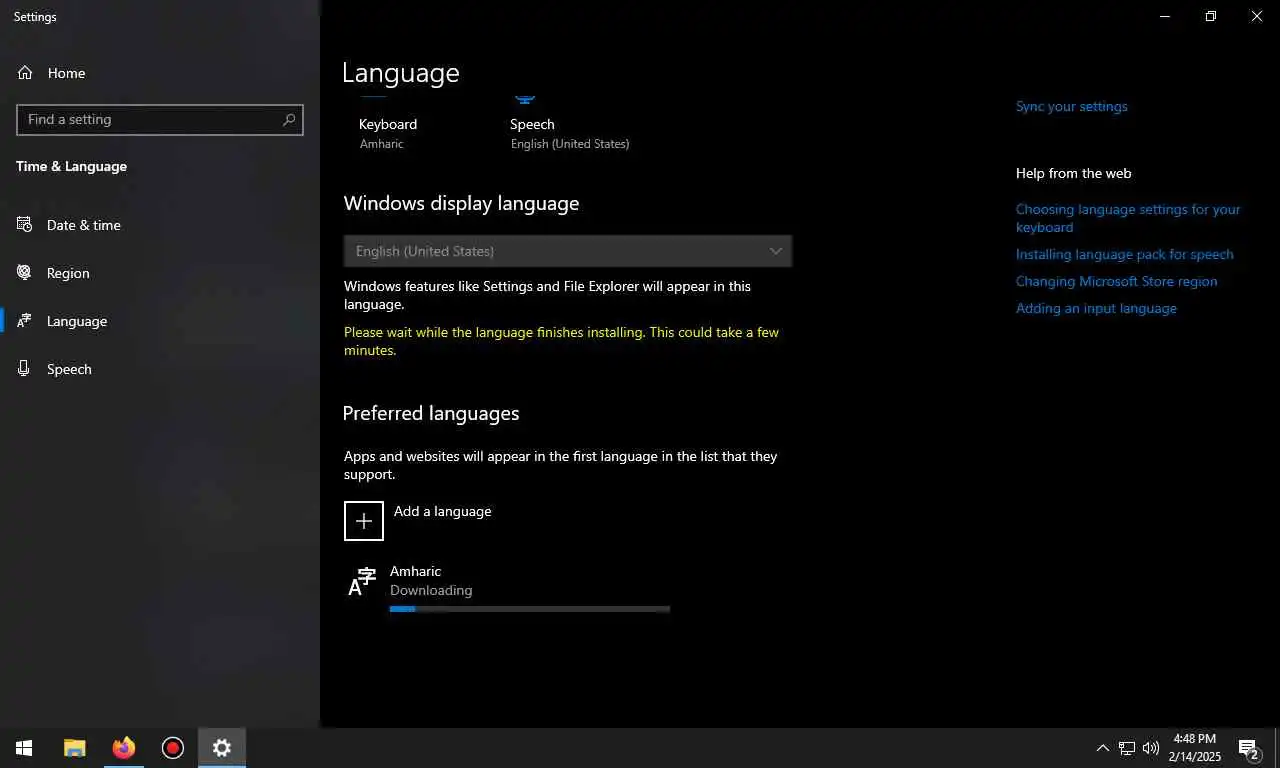Go to Settings Home

[160, 73]
